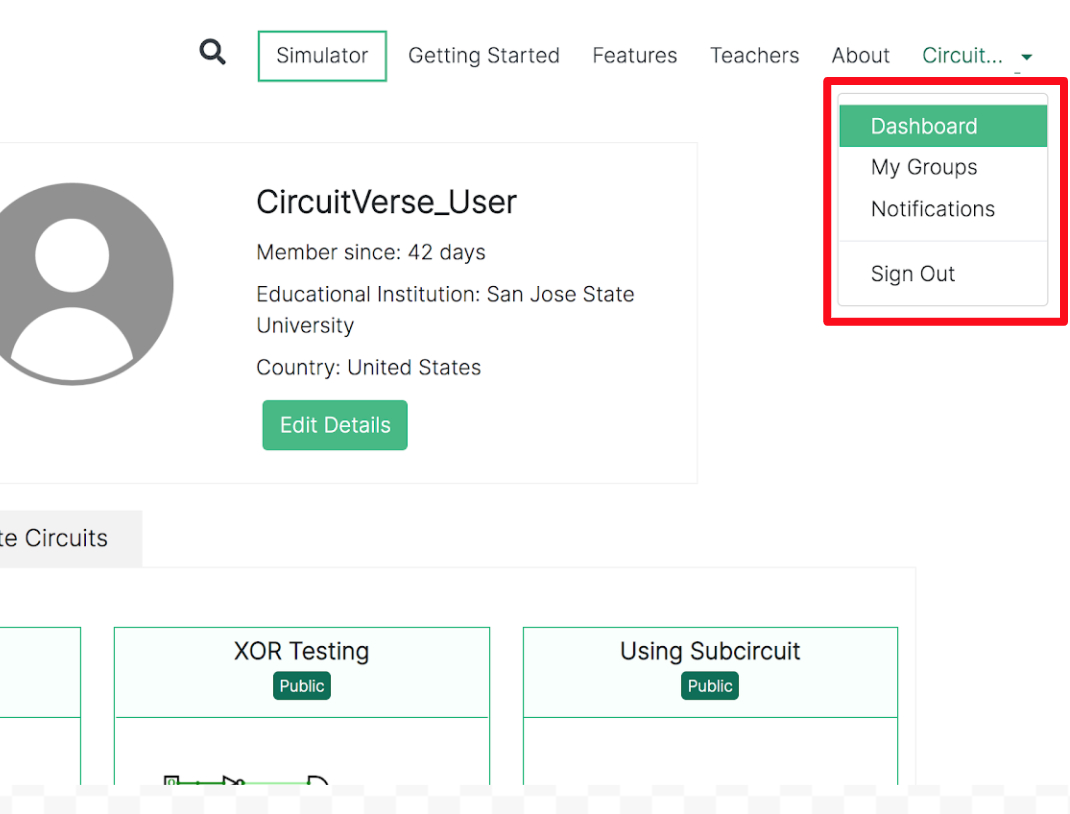Choose My Groups from the dropdown
Viewport: 1070px width, 814px height.
pyautogui.click(x=924, y=167)
